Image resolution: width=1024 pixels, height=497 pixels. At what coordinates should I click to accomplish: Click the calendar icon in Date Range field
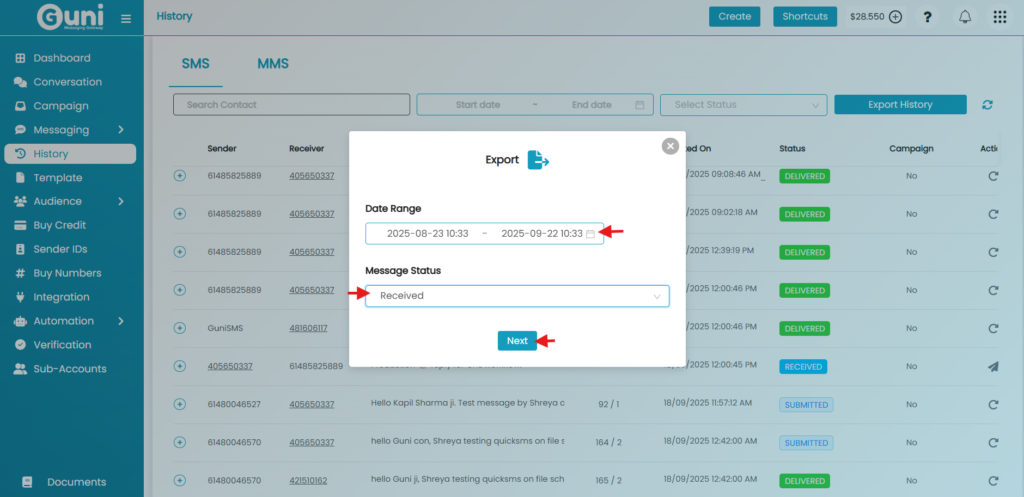coord(590,234)
